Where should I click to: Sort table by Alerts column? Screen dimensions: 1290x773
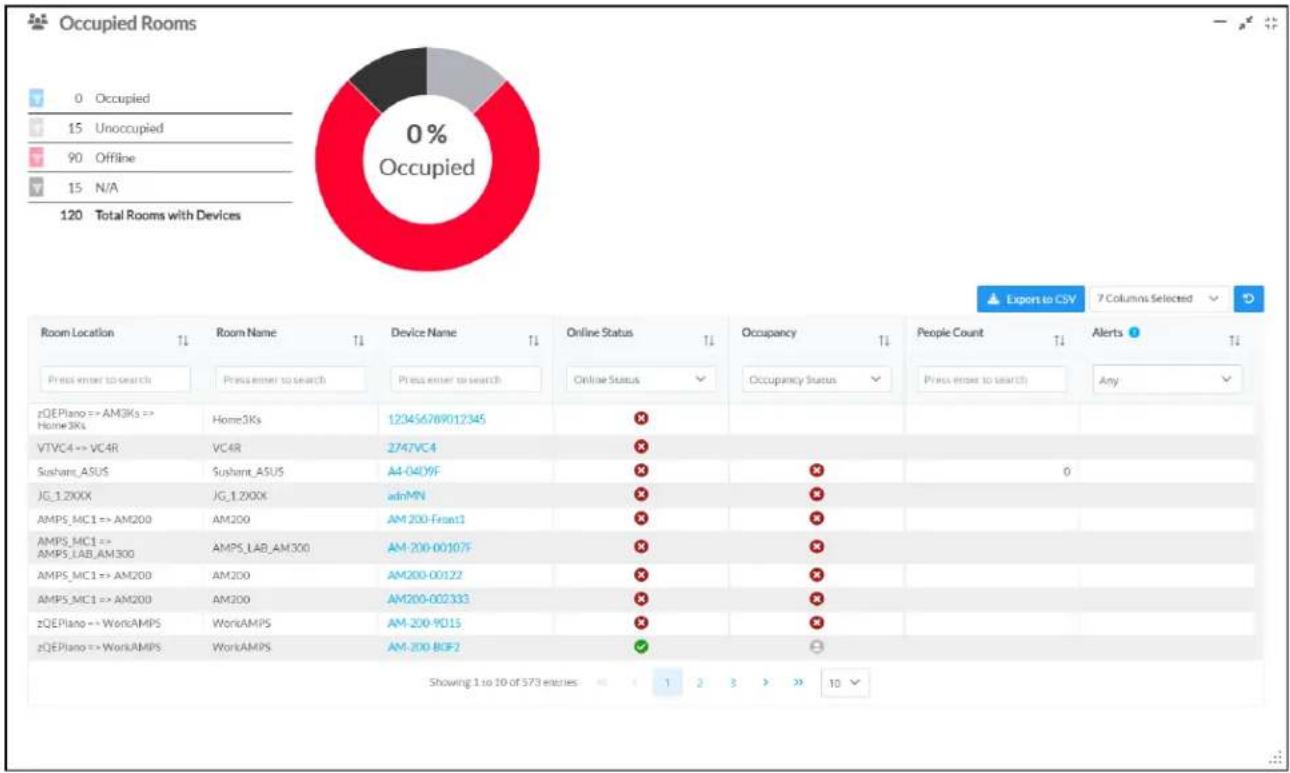pyautogui.click(x=1234, y=341)
